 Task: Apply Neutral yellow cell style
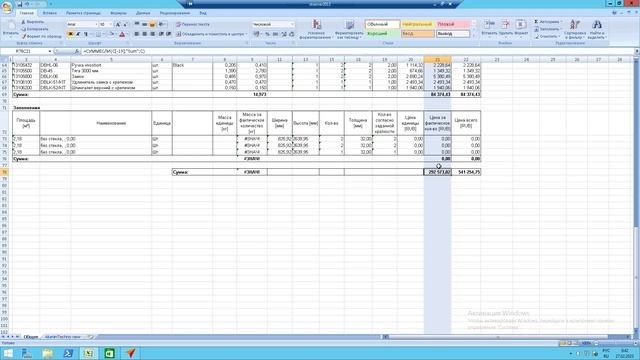click(417, 24)
